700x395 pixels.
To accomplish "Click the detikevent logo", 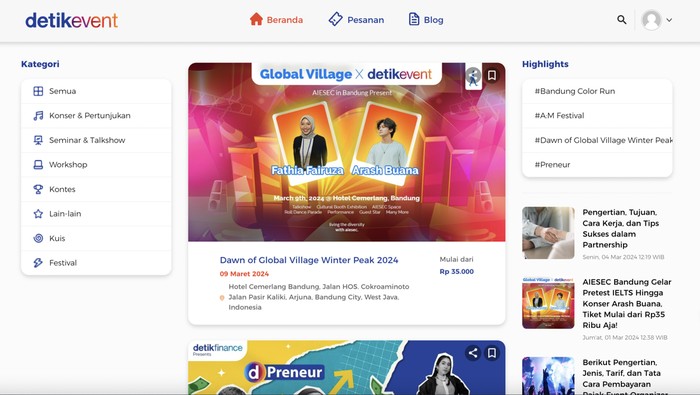I will tap(71, 20).
